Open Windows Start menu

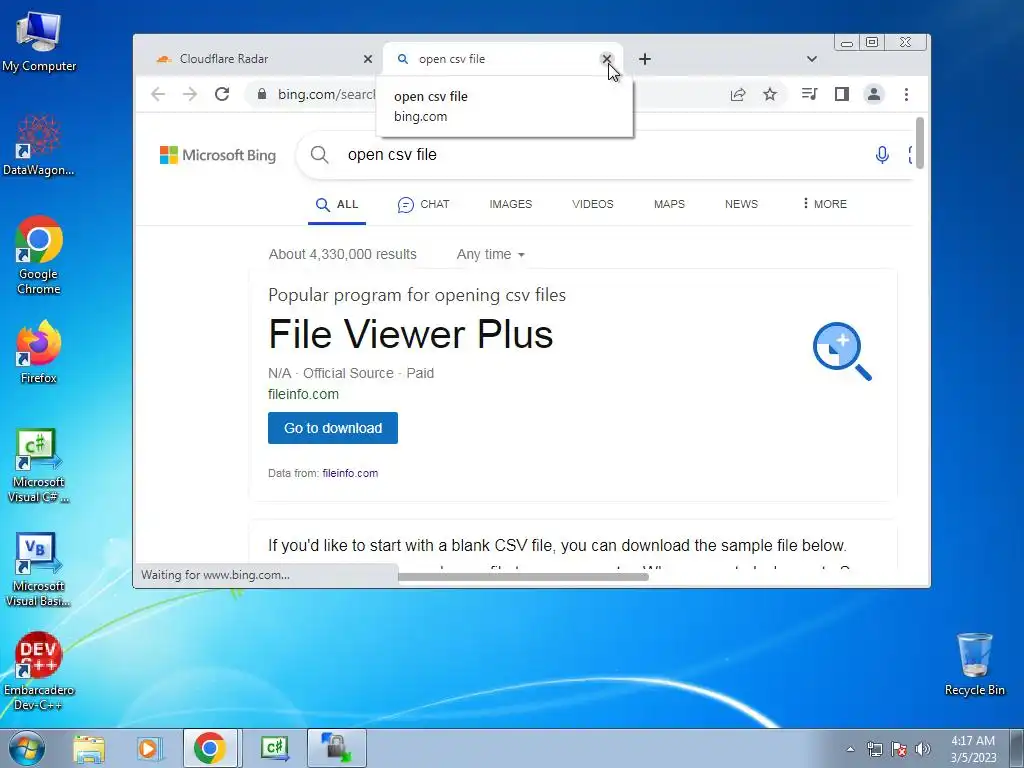[26, 748]
